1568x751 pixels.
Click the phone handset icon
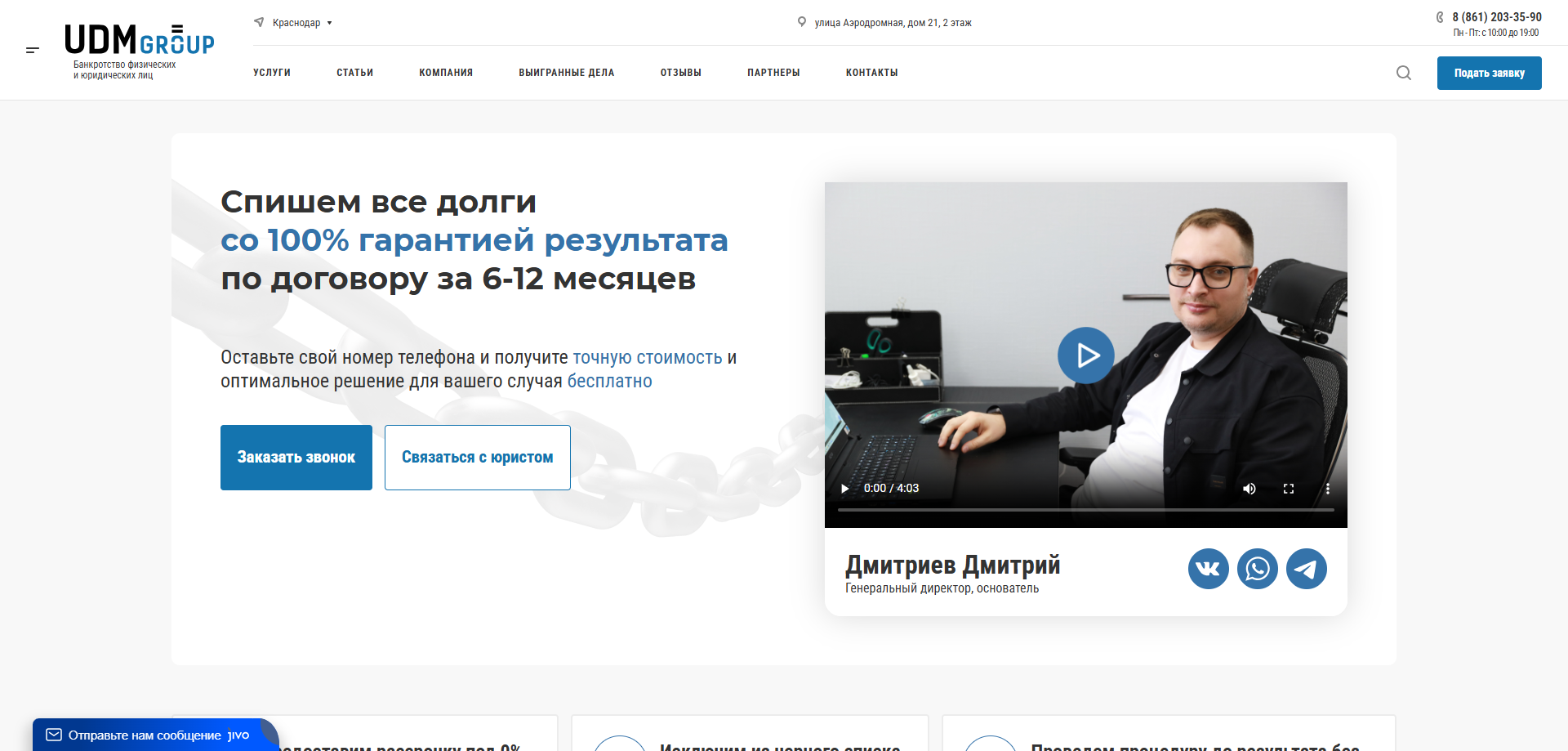1440,17
